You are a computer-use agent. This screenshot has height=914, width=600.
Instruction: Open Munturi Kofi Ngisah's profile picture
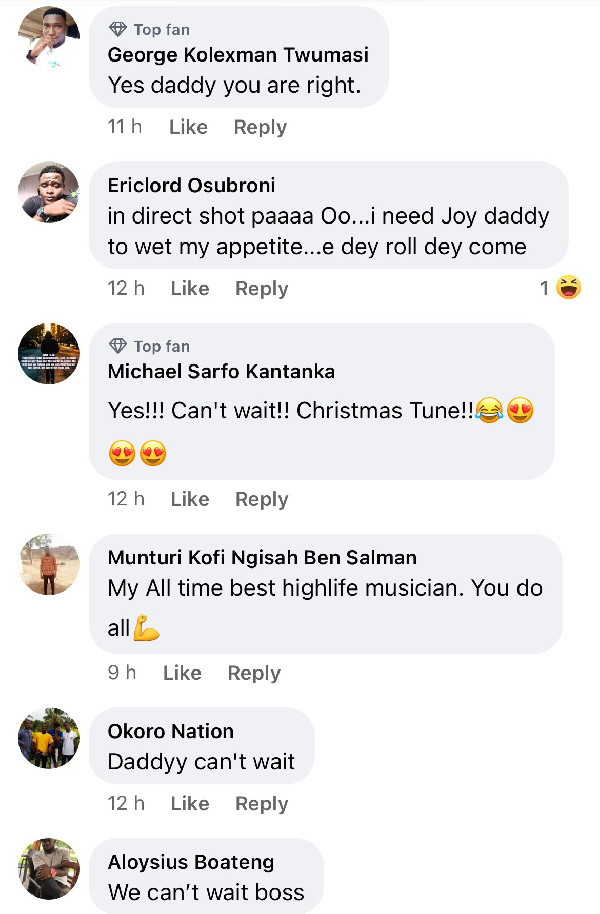point(48,564)
